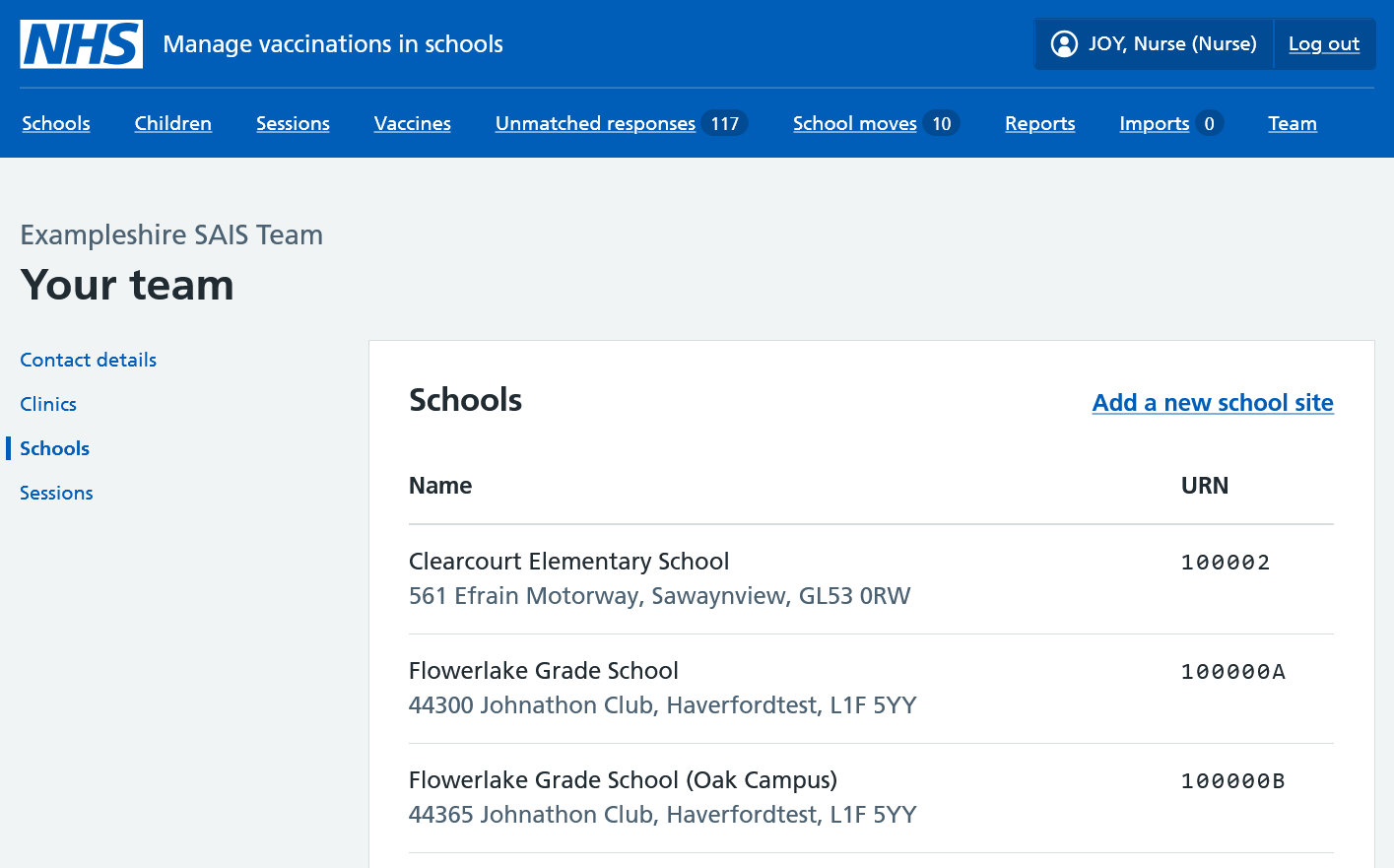Navigate to the Team page
The height and width of the screenshot is (868, 1394).
point(1293,123)
